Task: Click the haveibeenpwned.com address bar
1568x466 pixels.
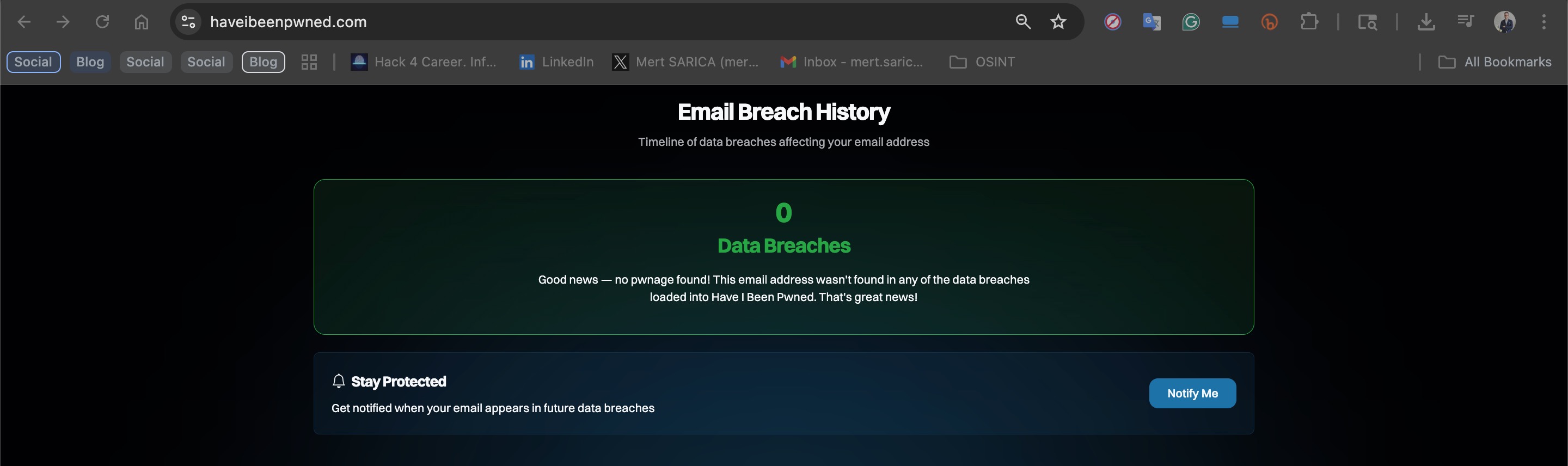Action: [x=548, y=22]
